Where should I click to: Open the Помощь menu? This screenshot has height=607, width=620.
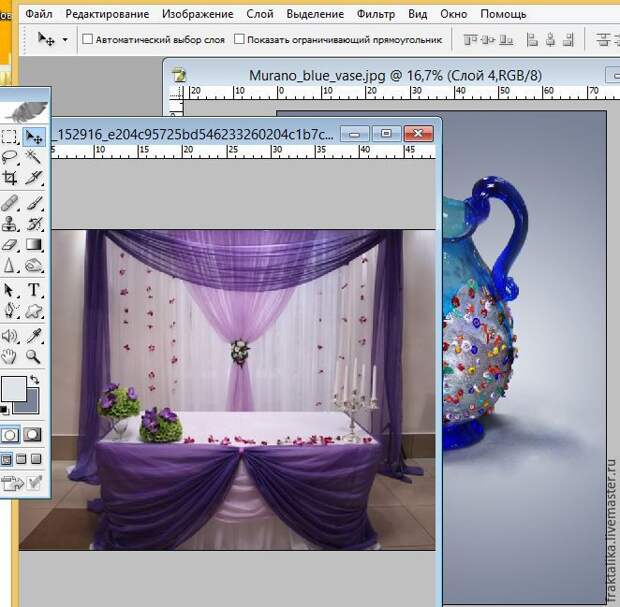click(x=503, y=14)
